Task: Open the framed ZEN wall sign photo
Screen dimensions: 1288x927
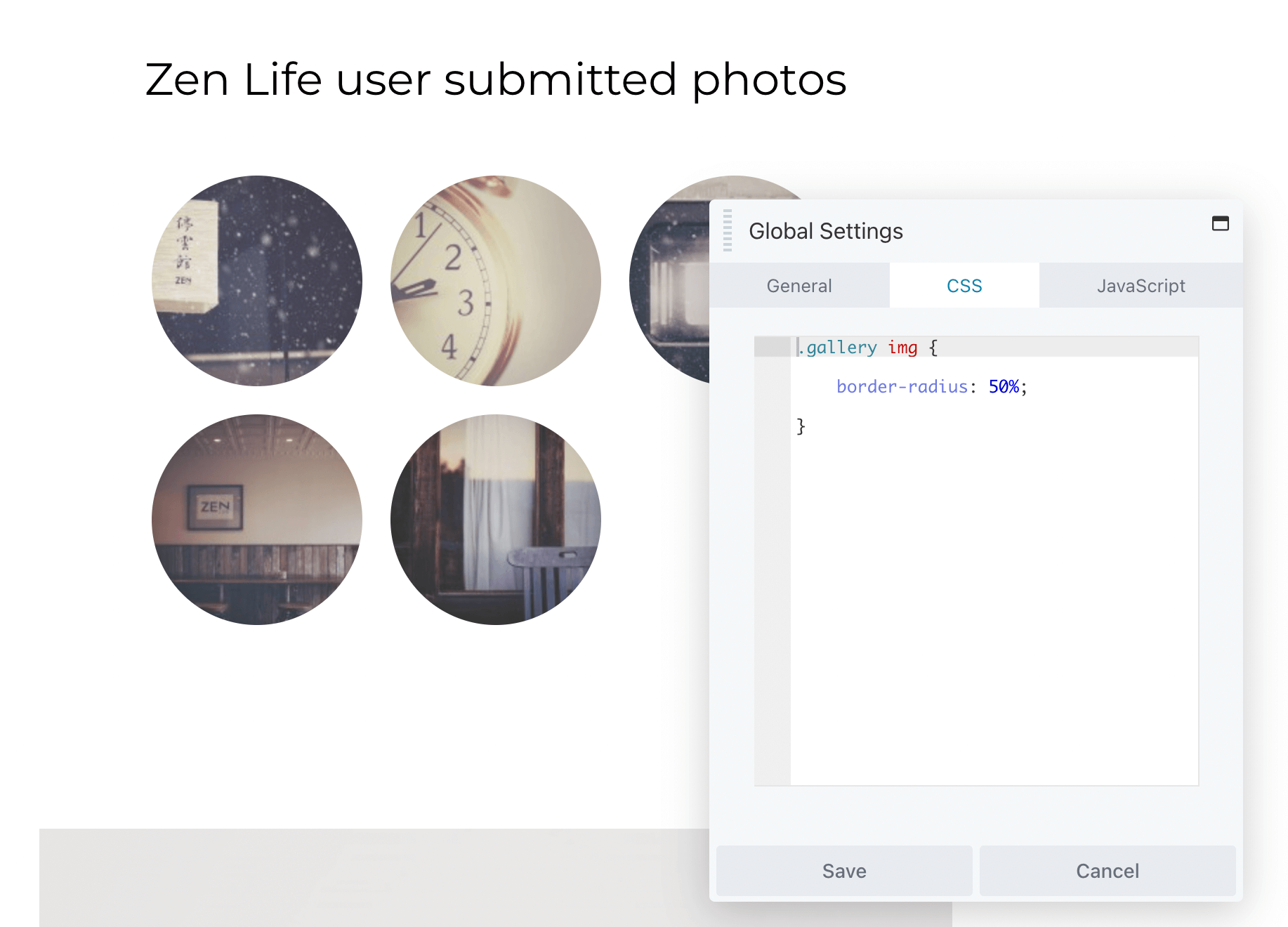Action: (257, 520)
